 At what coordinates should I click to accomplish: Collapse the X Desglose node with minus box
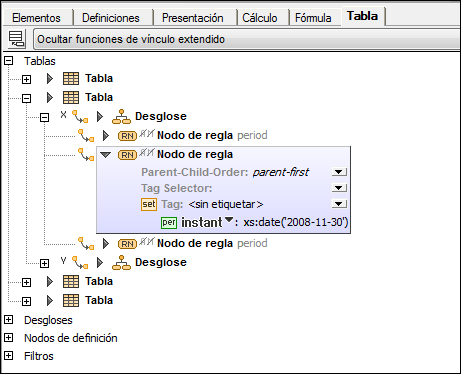[x=44, y=117]
